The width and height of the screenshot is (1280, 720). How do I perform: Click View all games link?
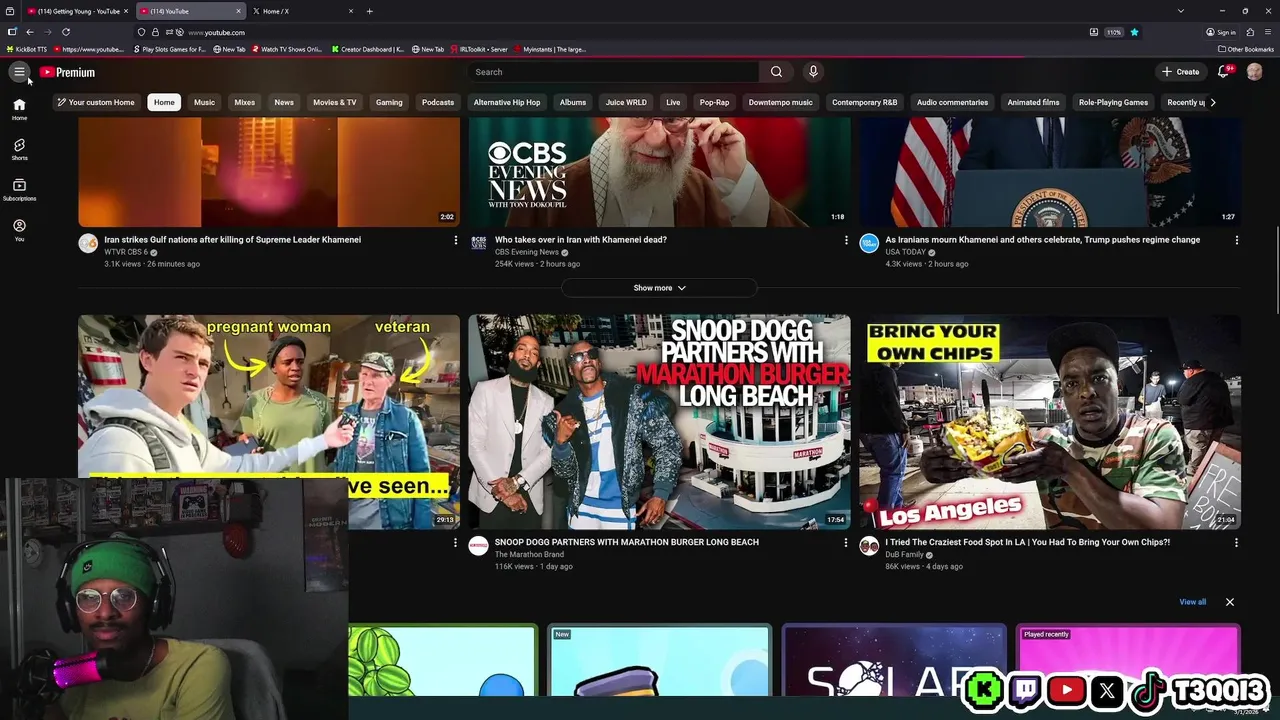pos(1192,602)
